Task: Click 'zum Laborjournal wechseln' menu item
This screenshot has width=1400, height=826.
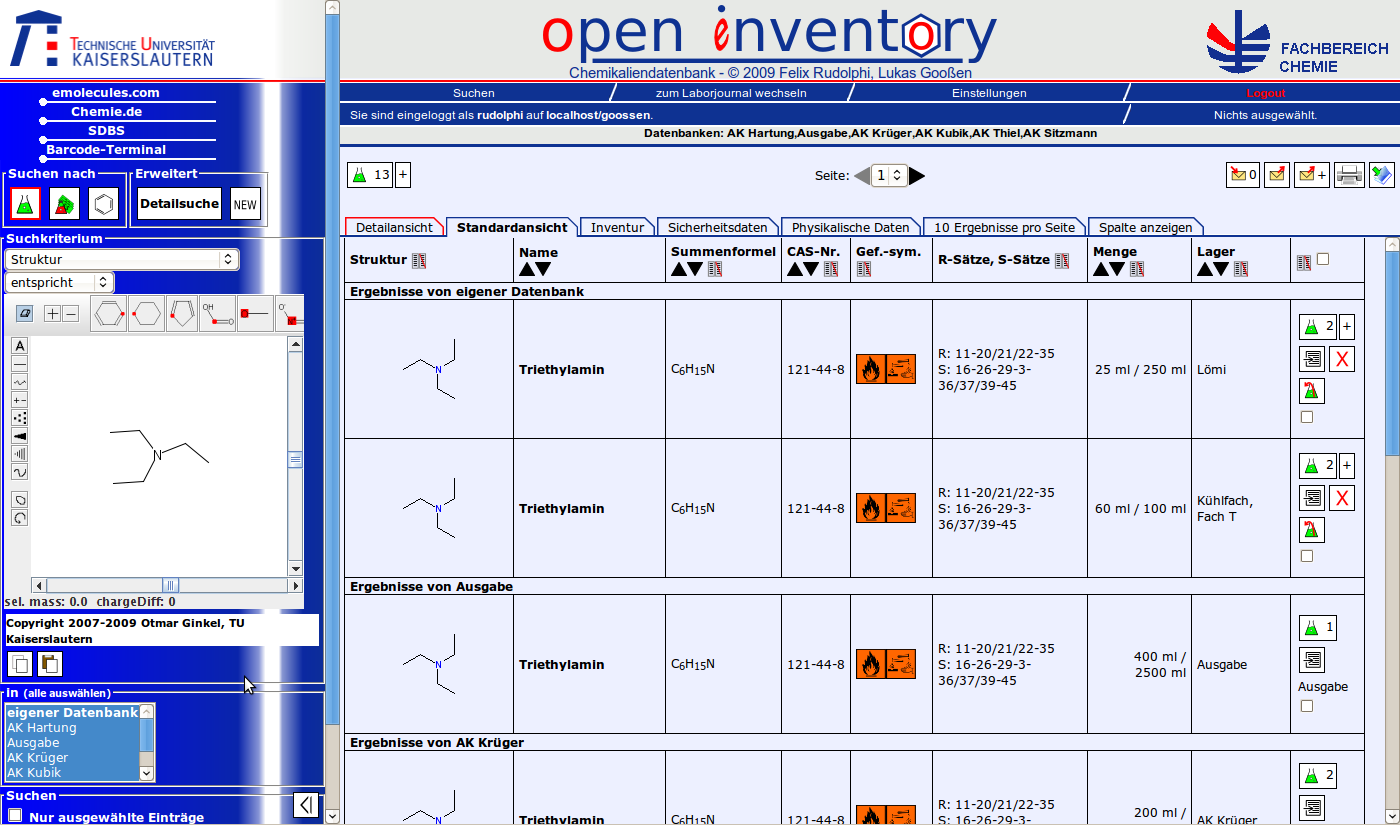Action: click(x=731, y=93)
